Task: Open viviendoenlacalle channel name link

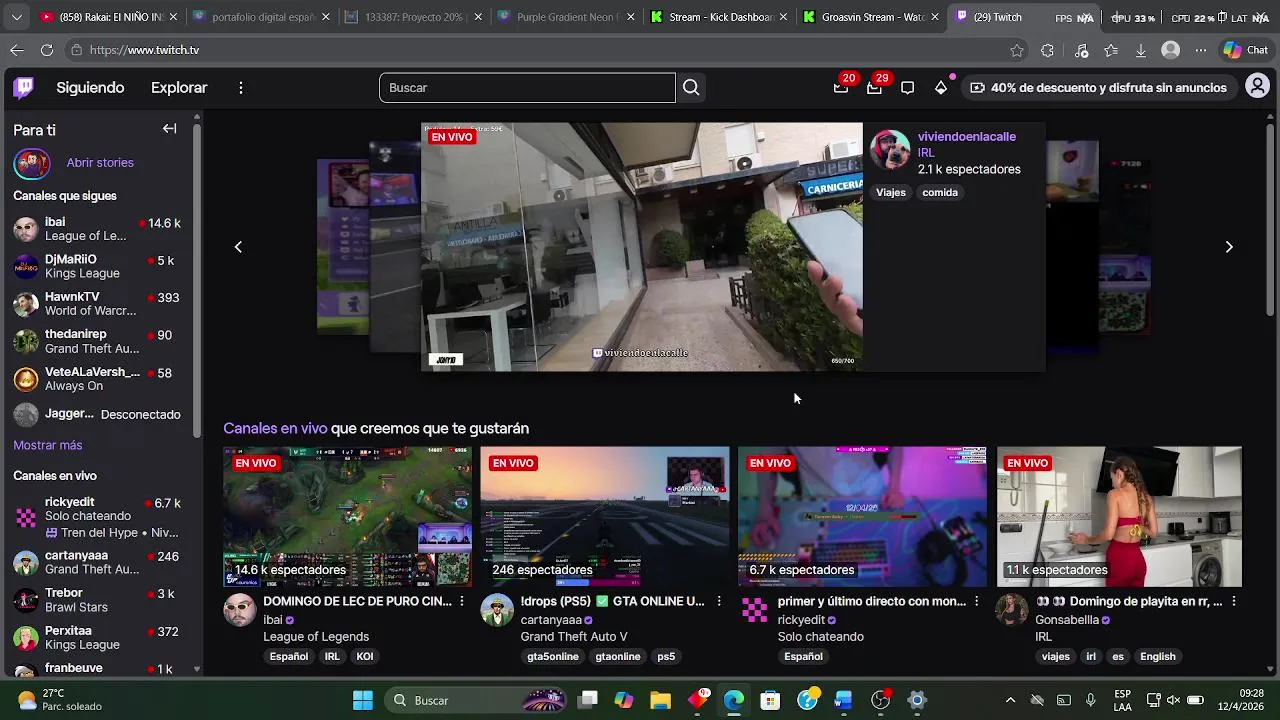Action: point(967,137)
